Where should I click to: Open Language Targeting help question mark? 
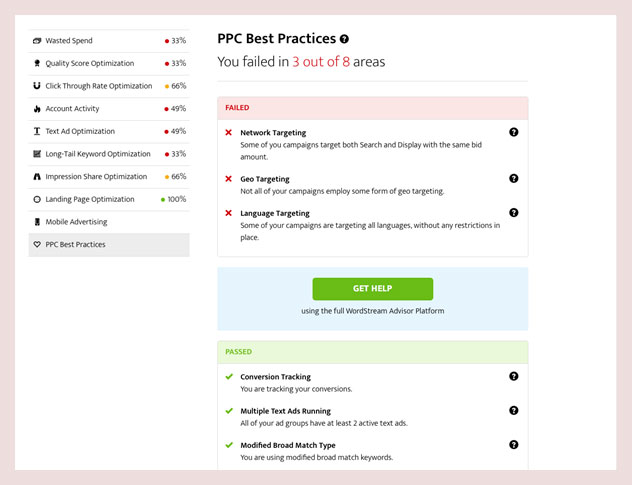point(514,212)
